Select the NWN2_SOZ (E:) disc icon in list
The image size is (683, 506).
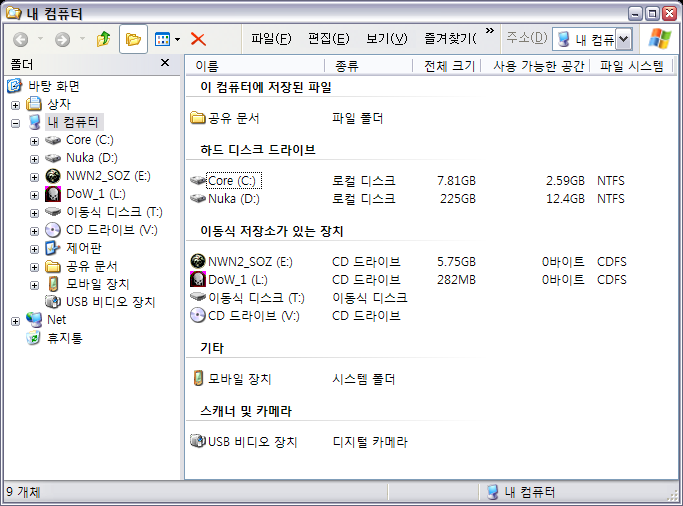[198, 262]
